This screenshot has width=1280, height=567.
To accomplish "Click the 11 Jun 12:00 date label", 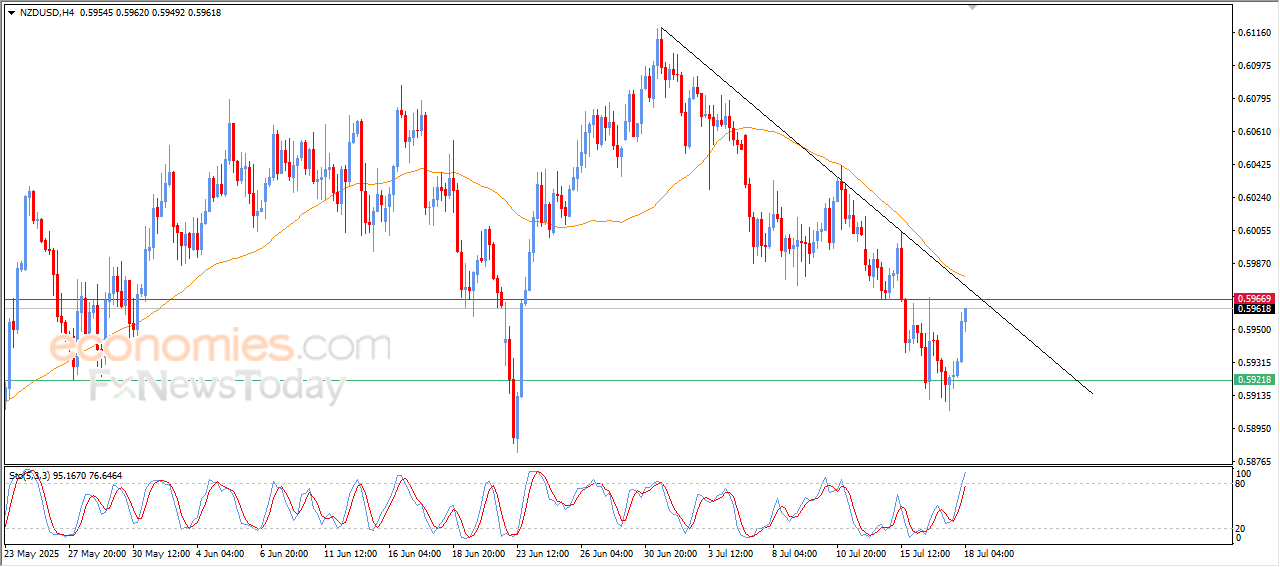I will click(x=352, y=553).
